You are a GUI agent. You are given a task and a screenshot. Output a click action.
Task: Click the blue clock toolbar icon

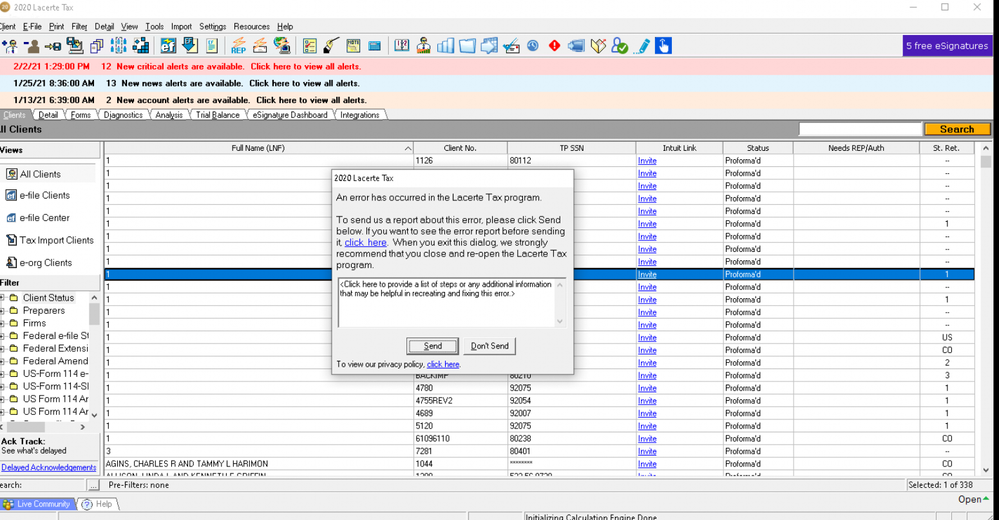coord(533,46)
